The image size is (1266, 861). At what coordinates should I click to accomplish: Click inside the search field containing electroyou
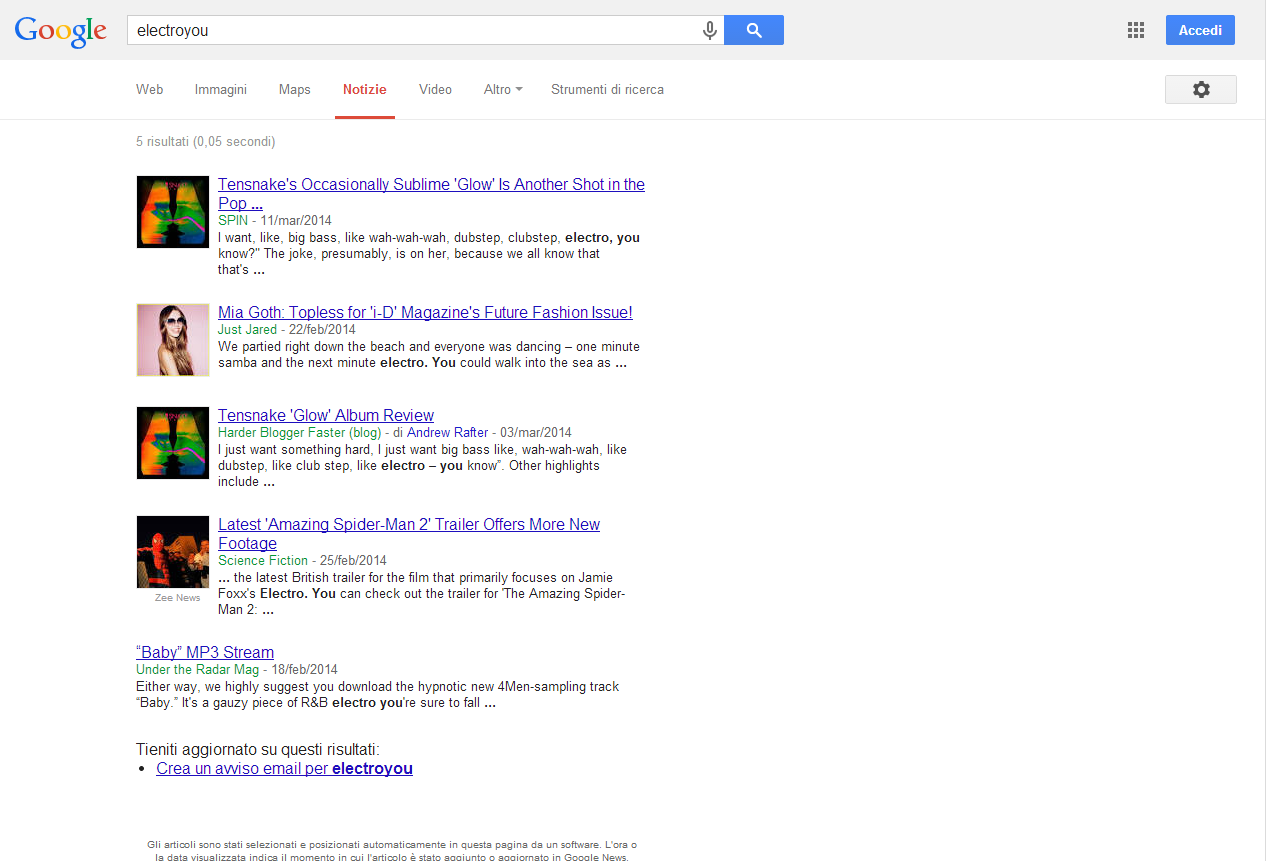pos(410,31)
